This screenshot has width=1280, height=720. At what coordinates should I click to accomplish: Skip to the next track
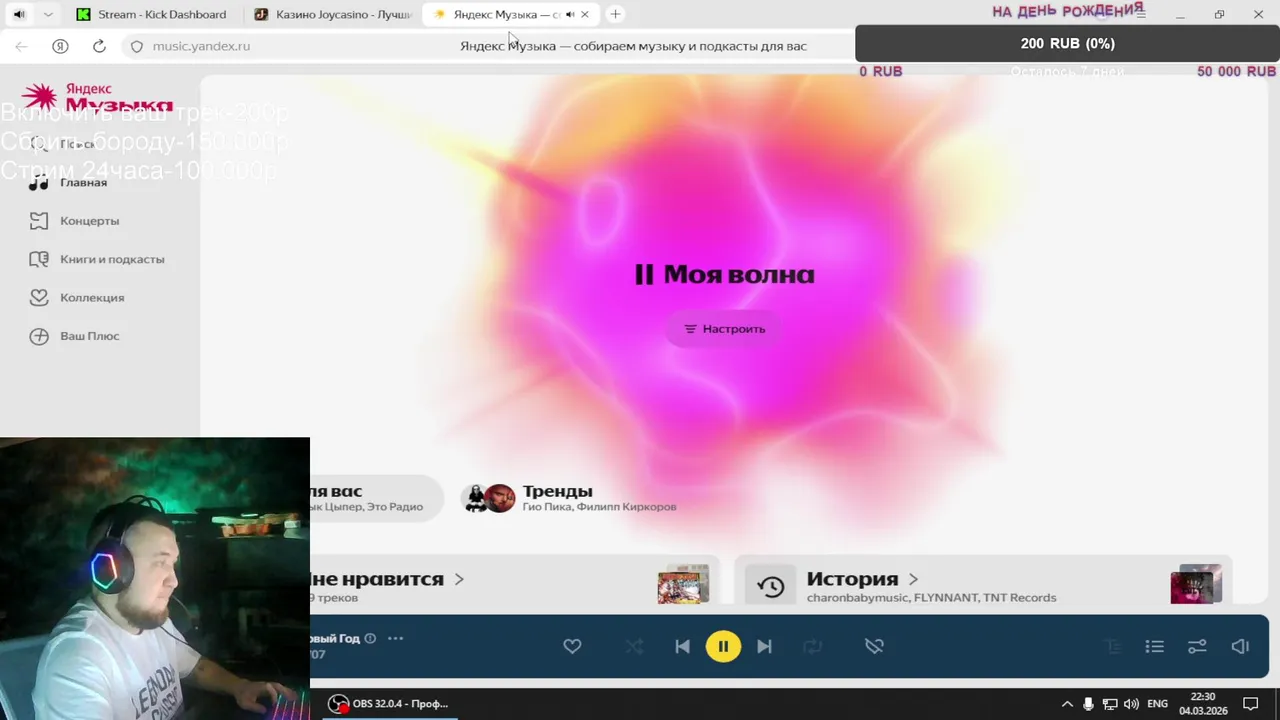click(764, 646)
